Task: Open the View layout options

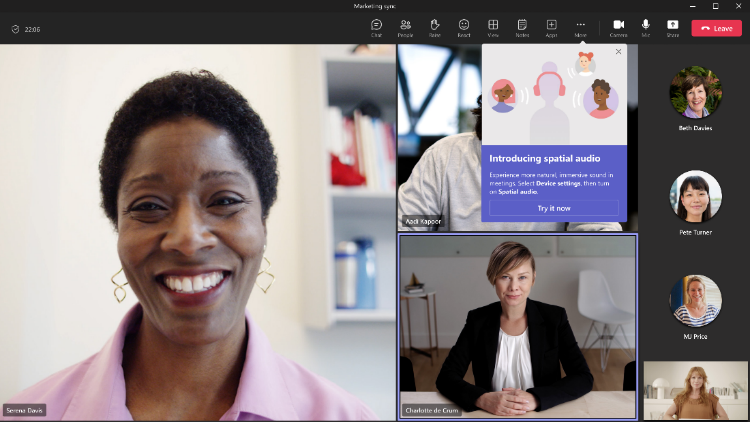Action: coord(493,27)
